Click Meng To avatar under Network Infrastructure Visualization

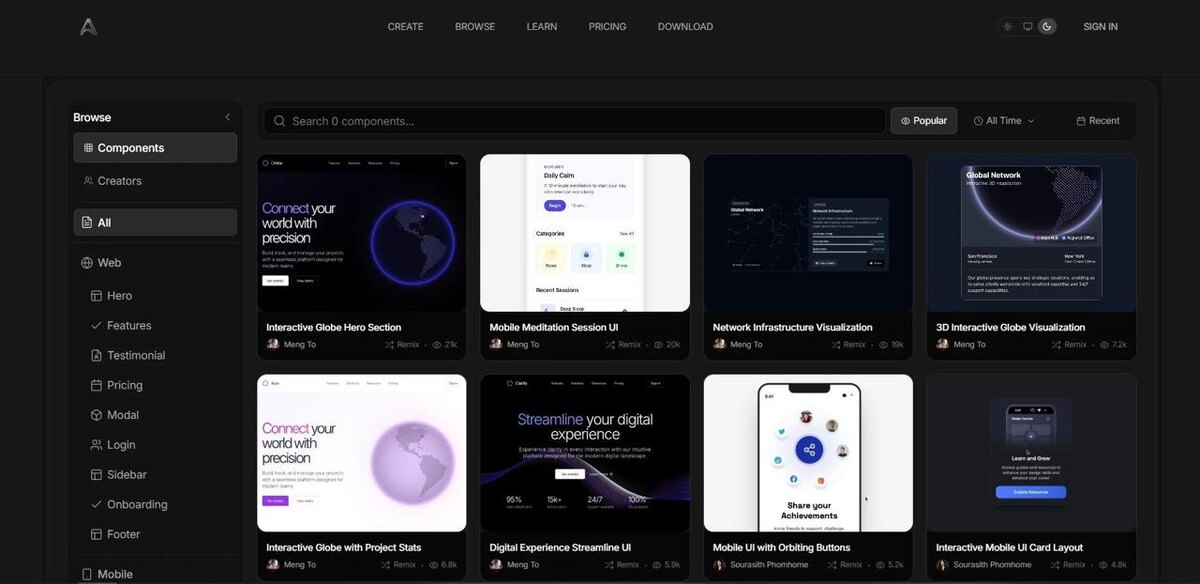(719, 345)
